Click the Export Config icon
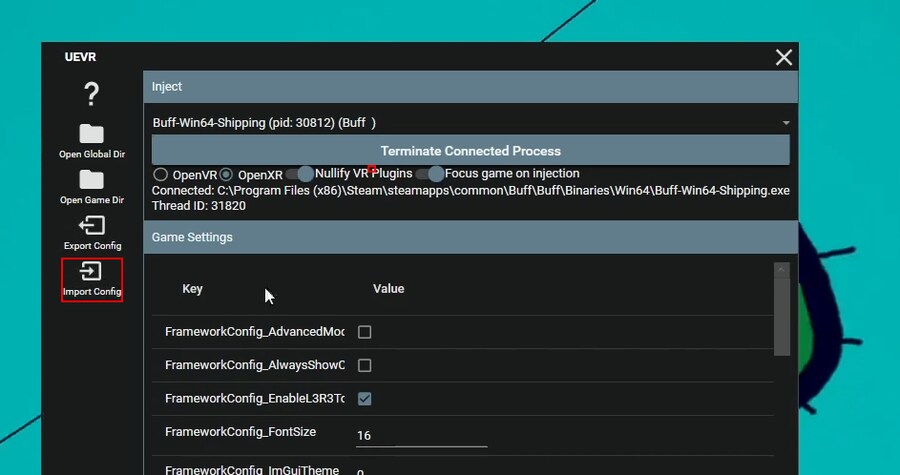 click(91, 226)
